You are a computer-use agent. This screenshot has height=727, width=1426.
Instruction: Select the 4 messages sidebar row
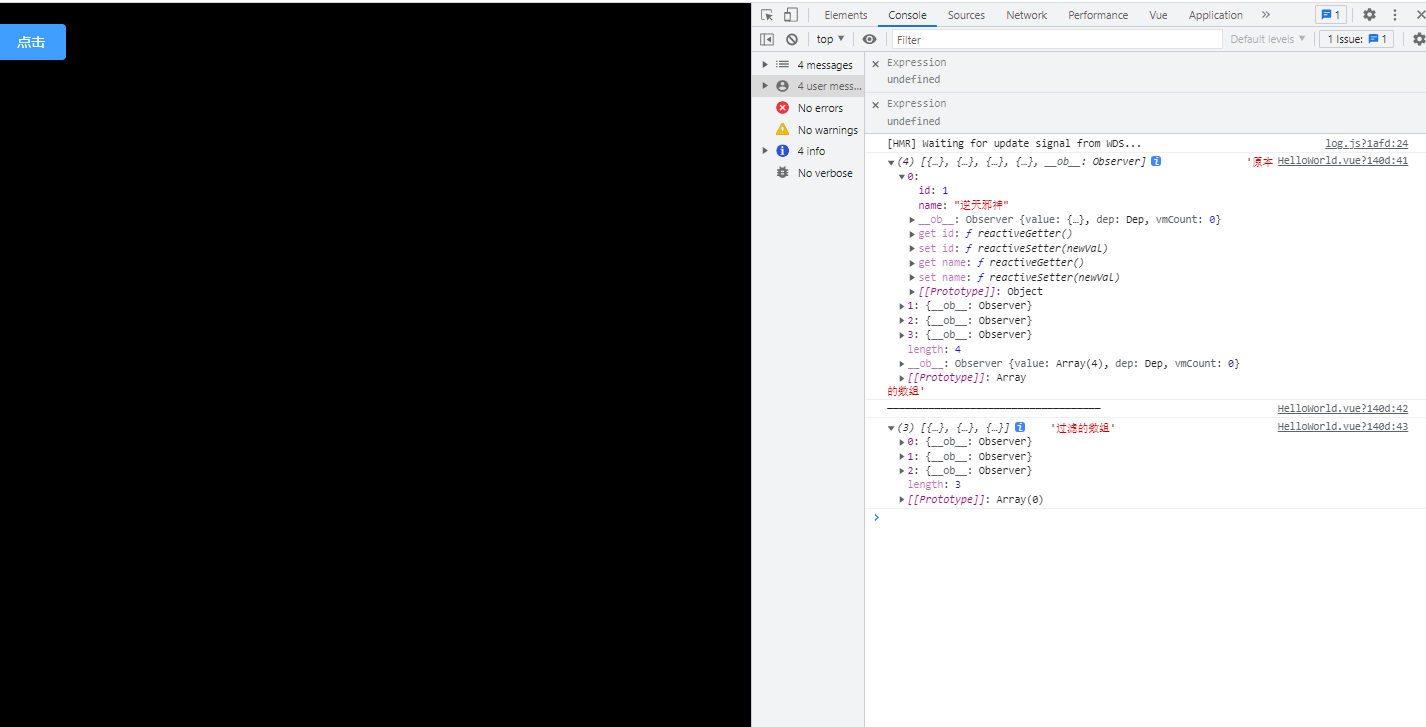click(809, 65)
